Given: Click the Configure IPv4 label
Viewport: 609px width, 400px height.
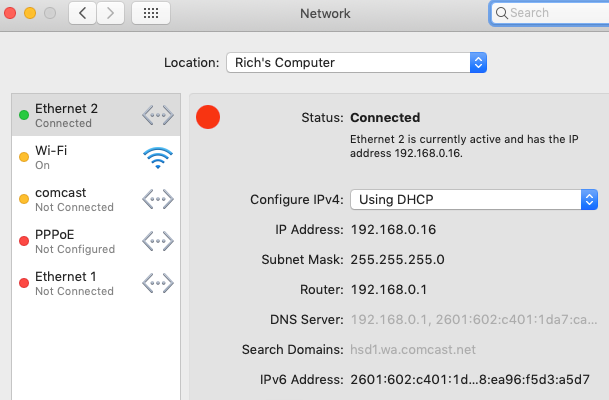Looking at the screenshot, I should pyautogui.click(x=297, y=200).
